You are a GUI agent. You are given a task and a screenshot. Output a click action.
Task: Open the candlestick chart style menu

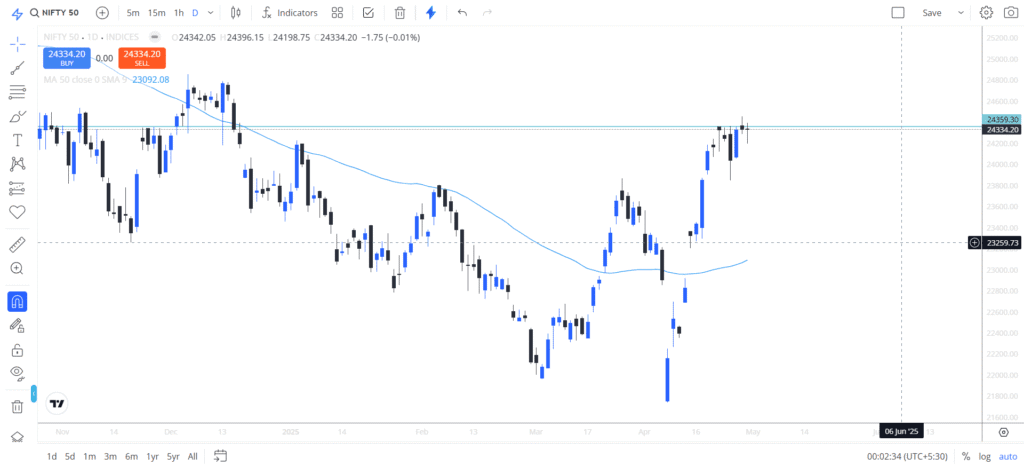click(236, 12)
